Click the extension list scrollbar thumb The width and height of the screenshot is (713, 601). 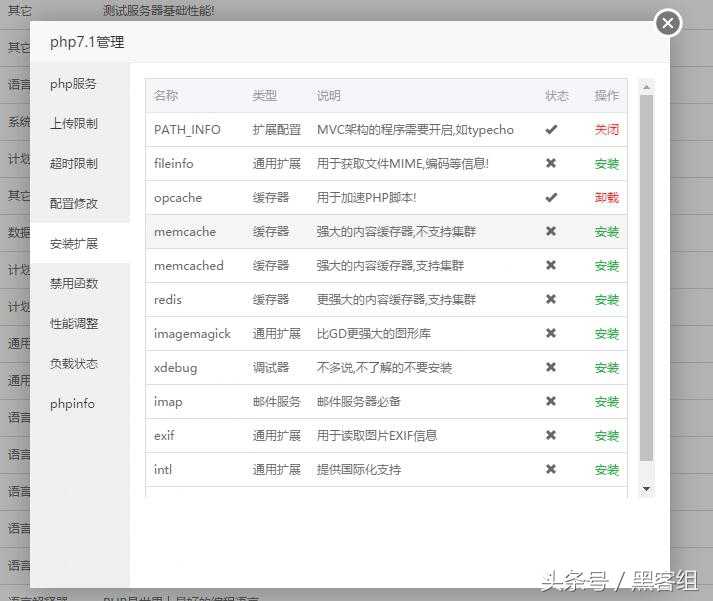(x=646, y=278)
